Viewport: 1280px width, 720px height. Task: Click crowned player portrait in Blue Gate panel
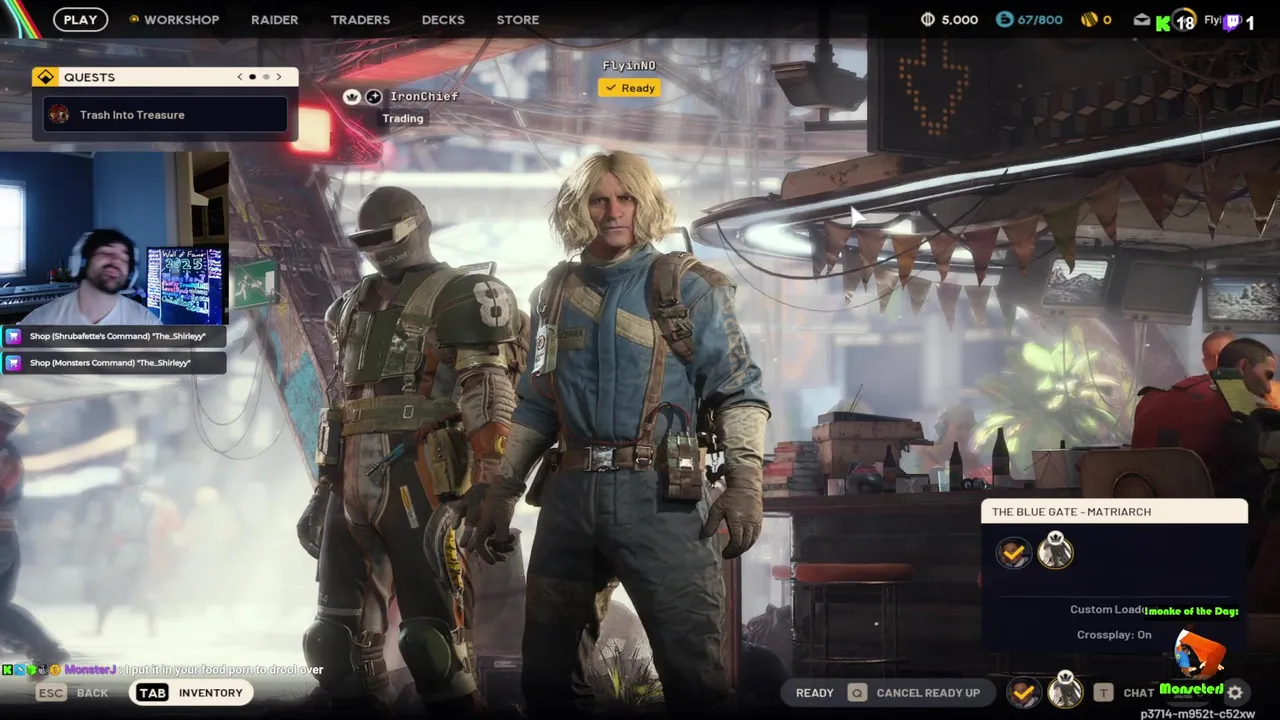pyautogui.click(x=1055, y=551)
